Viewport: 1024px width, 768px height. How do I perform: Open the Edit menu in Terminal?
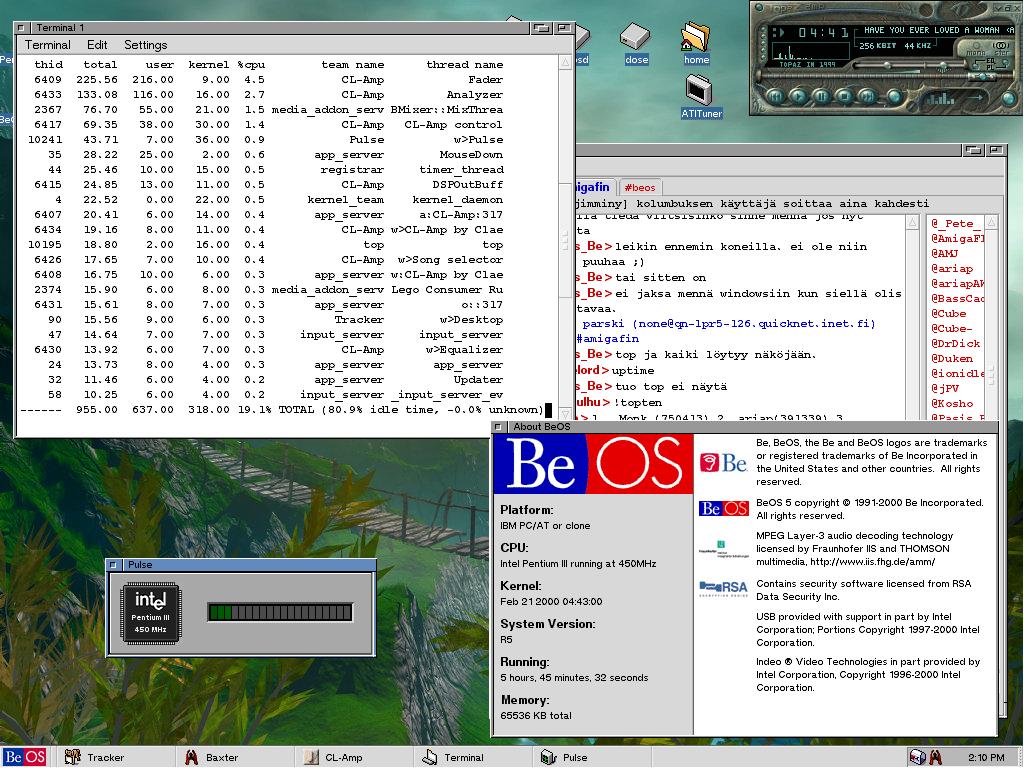coord(97,45)
